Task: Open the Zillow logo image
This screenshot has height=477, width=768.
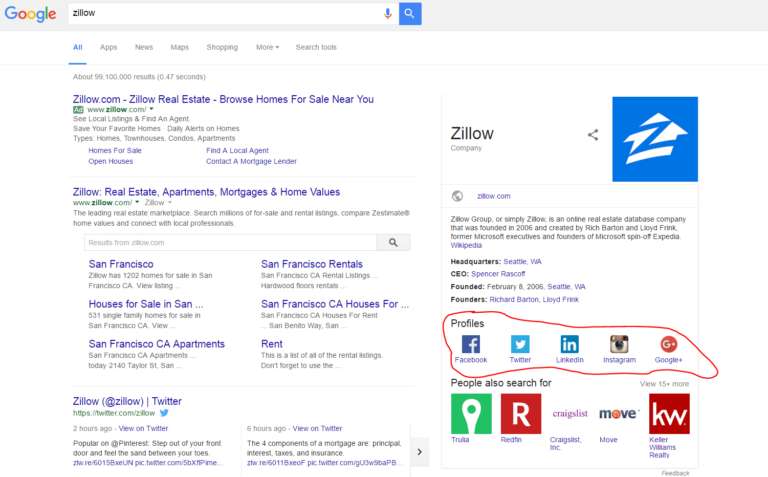Action: (x=655, y=139)
